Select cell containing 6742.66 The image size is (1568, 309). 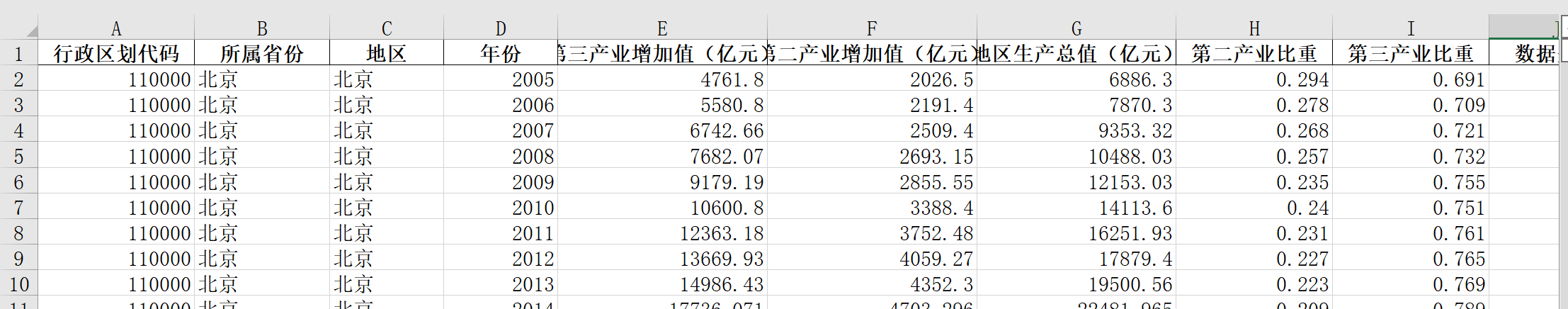[662, 130]
